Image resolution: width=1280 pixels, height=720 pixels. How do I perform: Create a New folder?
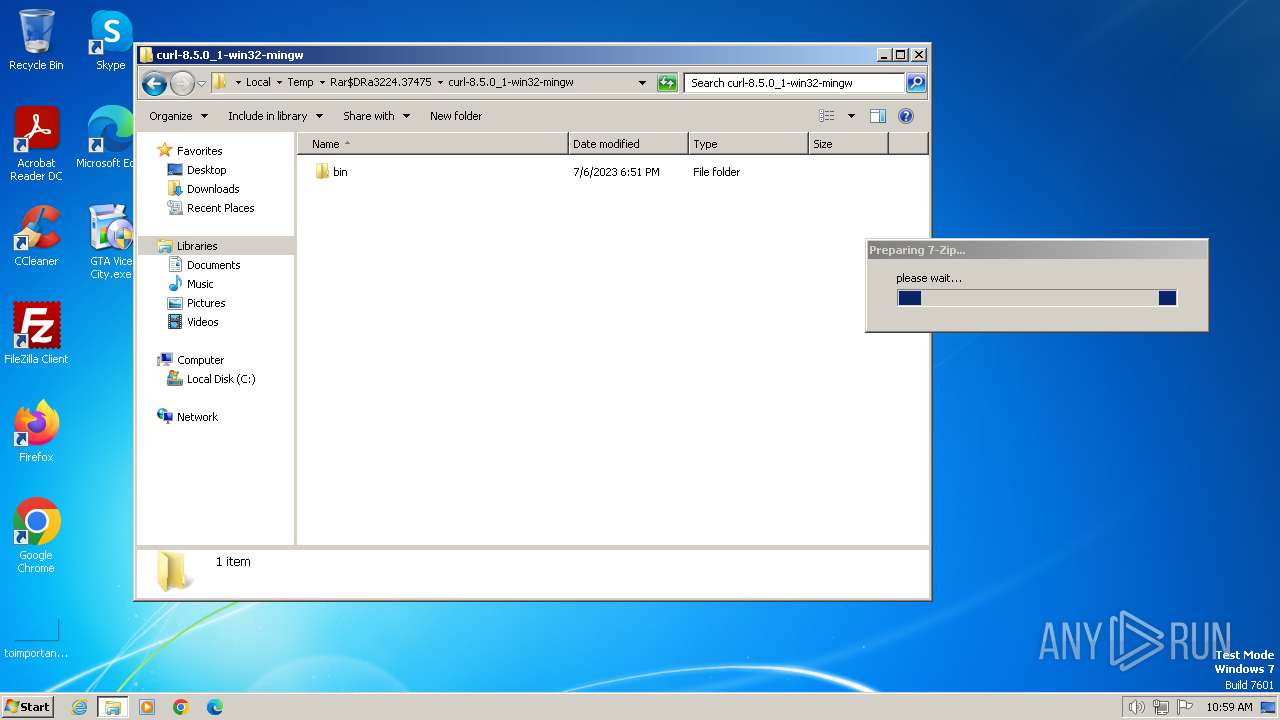[456, 116]
